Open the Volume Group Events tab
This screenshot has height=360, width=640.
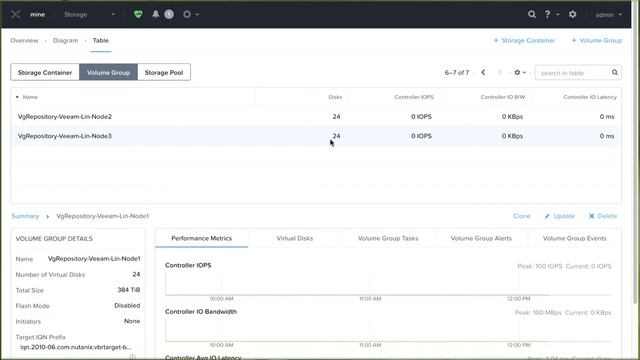tap(574, 238)
